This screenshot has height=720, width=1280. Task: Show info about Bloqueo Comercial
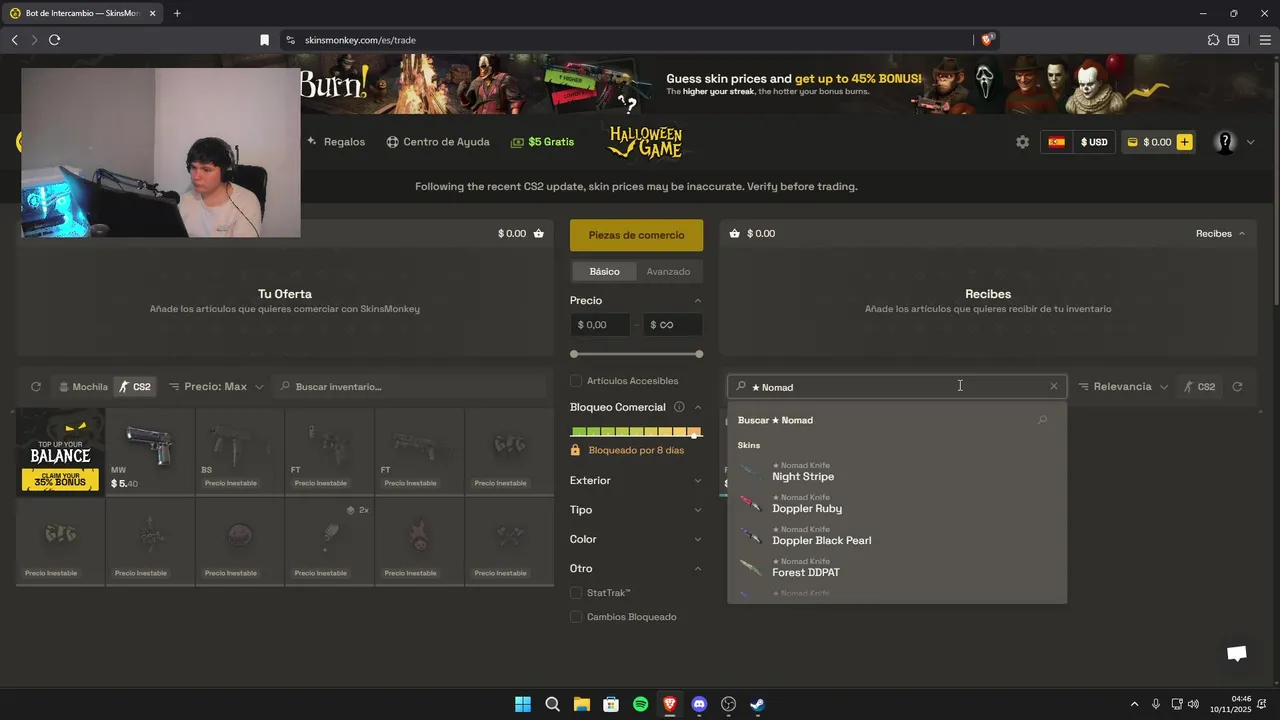[x=679, y=407]
